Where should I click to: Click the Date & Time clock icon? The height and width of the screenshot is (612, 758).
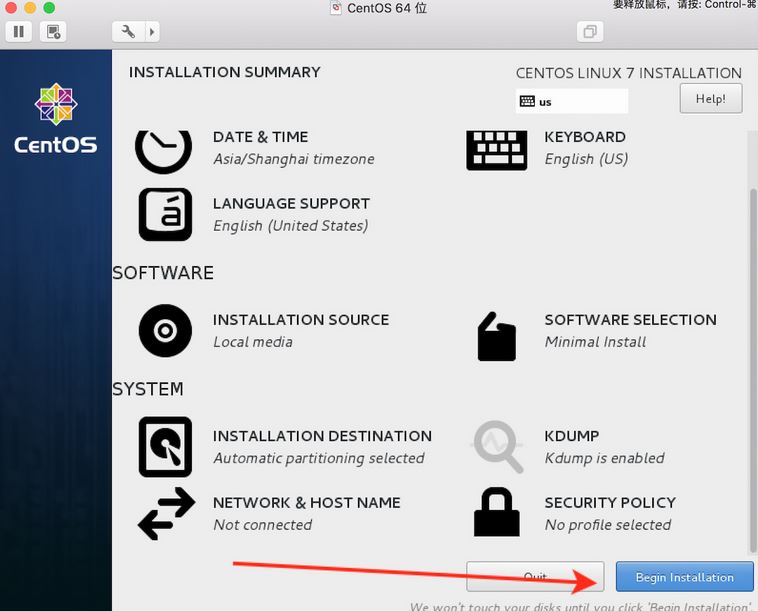(x=163, y=151)
